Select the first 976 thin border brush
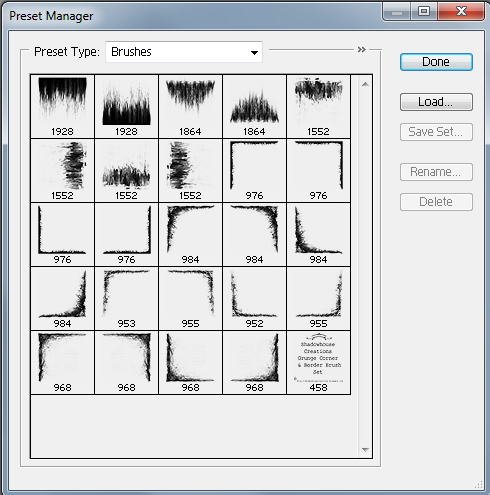This screenshot has width=490, height=495. [x=254, y=170]
